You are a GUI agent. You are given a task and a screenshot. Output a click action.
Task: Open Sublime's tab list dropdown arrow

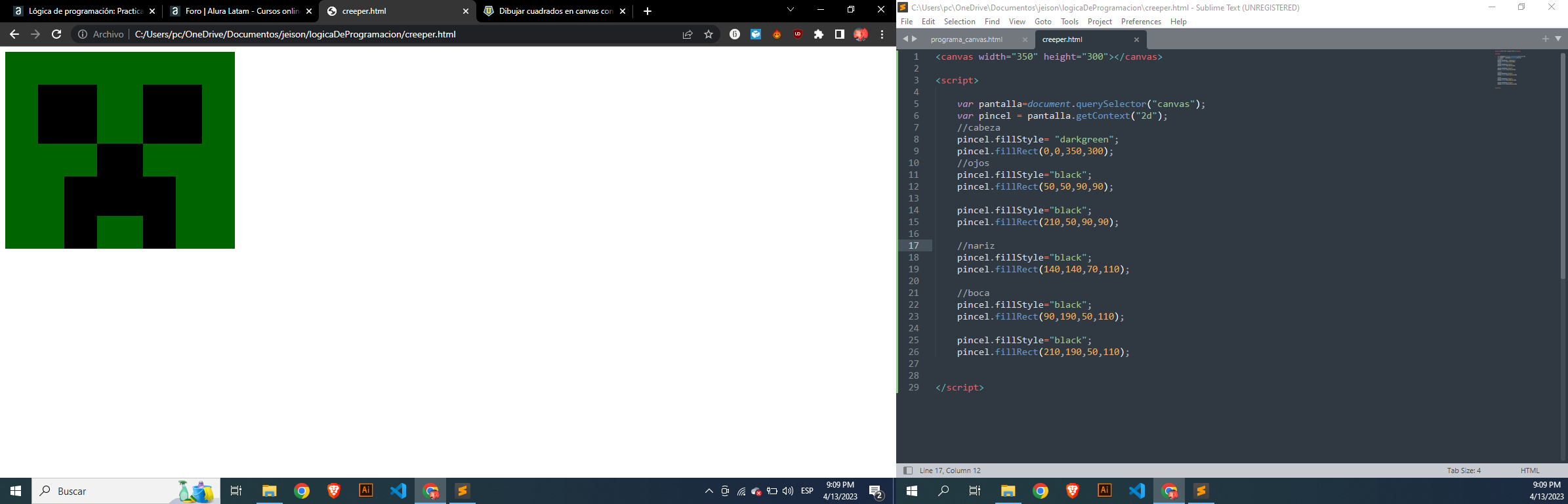pos(1558,39)
